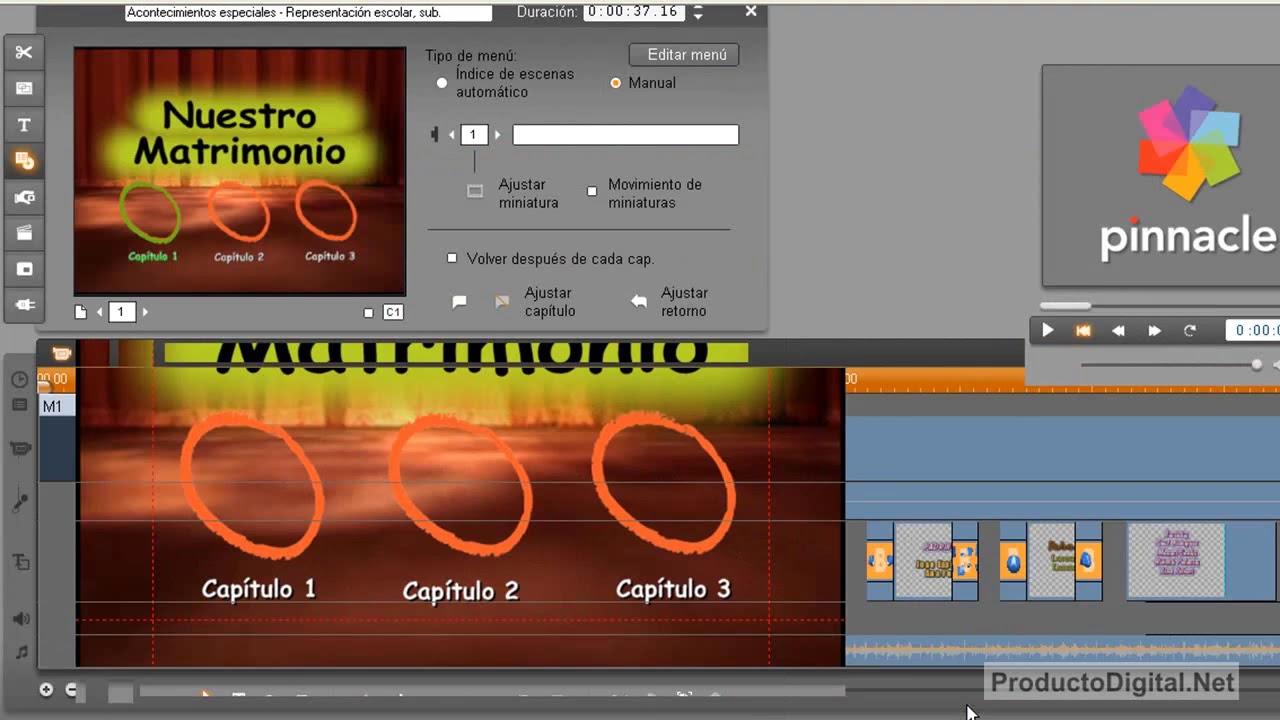Click the fast forward button
The height and width of the screenshot is (720, 1280).
click(x=1154, y=330)
